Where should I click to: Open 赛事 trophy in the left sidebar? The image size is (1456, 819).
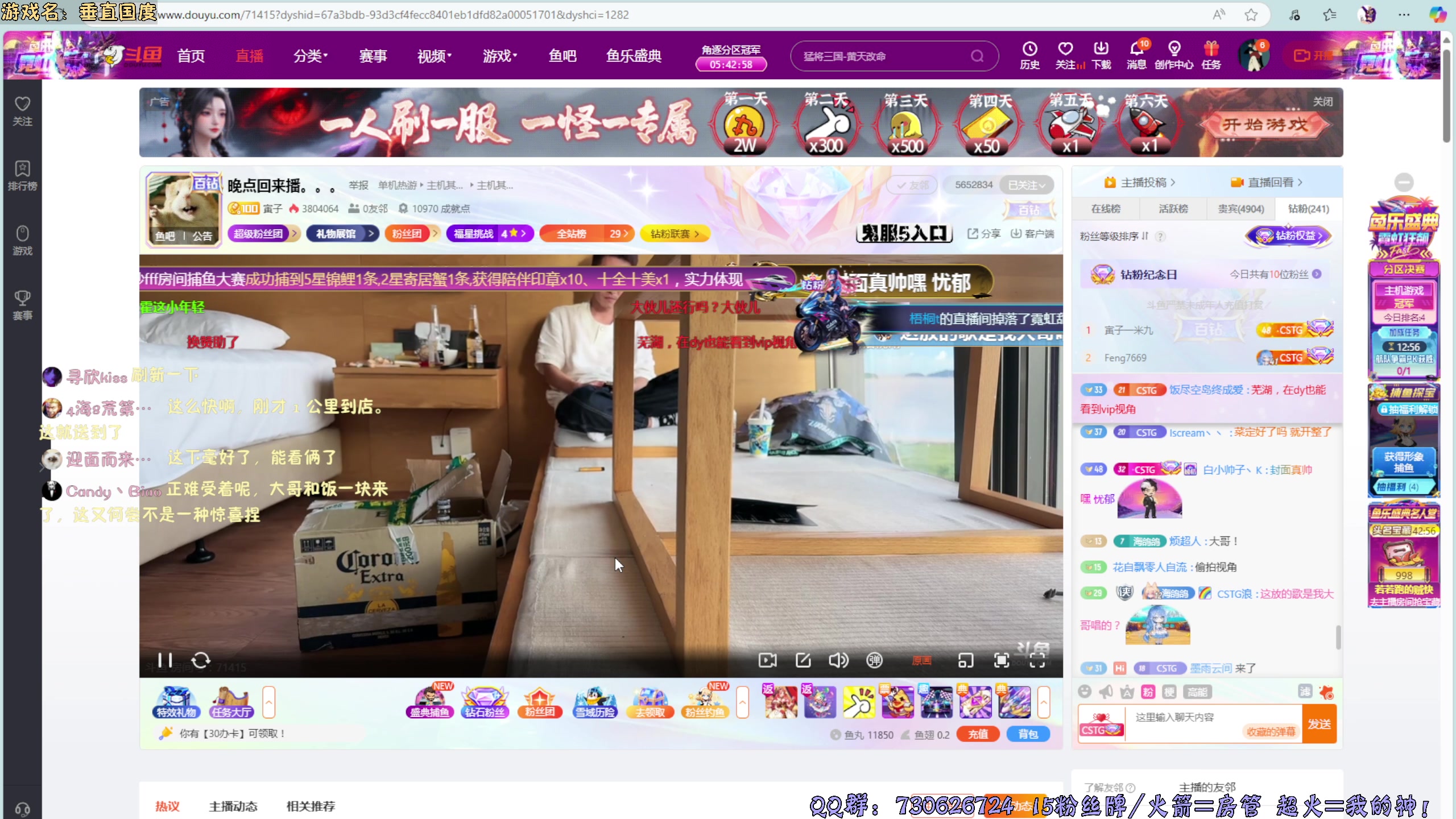click(x=22, y=305)
